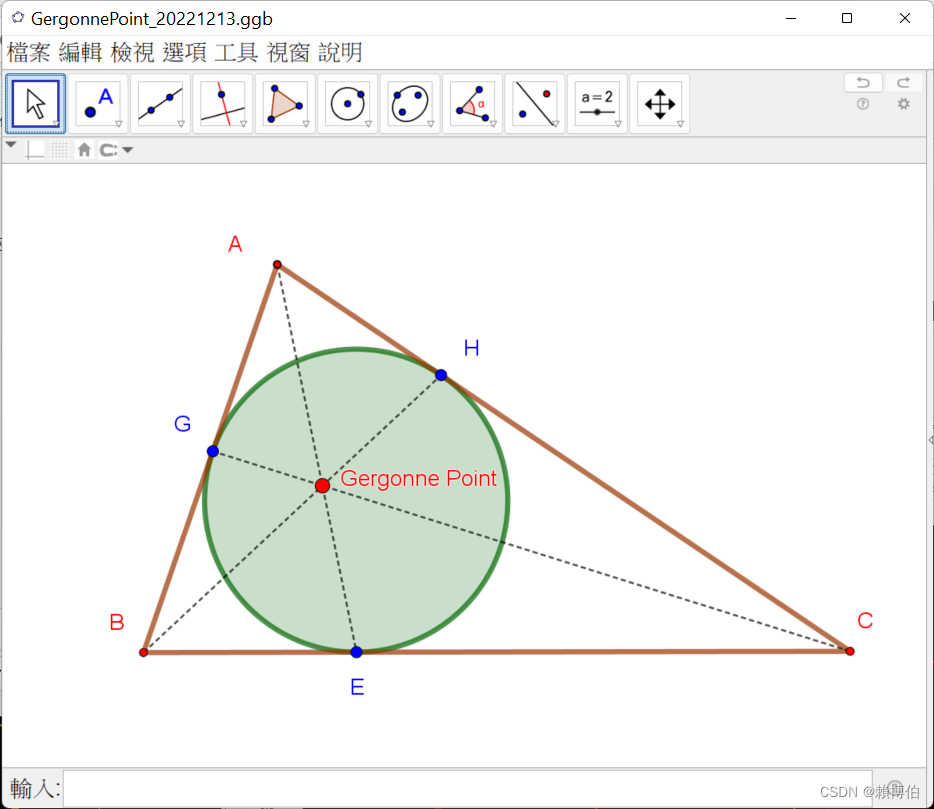Select the Line tool

pos(159,102)
